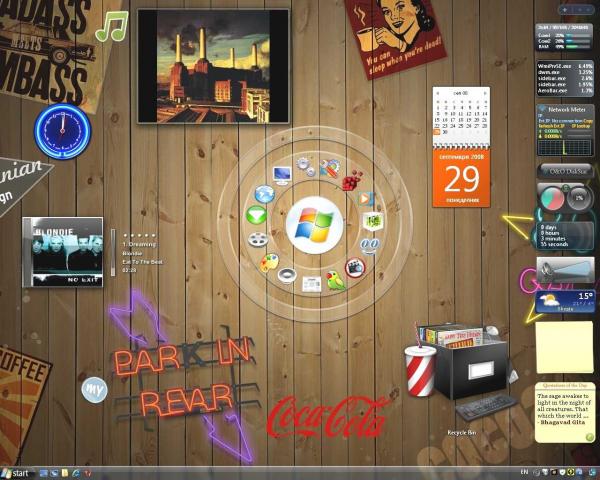This screenshot has width=600, height=480.
Task: Select date 15 in the calendar grid
Action: coord(437,120)
